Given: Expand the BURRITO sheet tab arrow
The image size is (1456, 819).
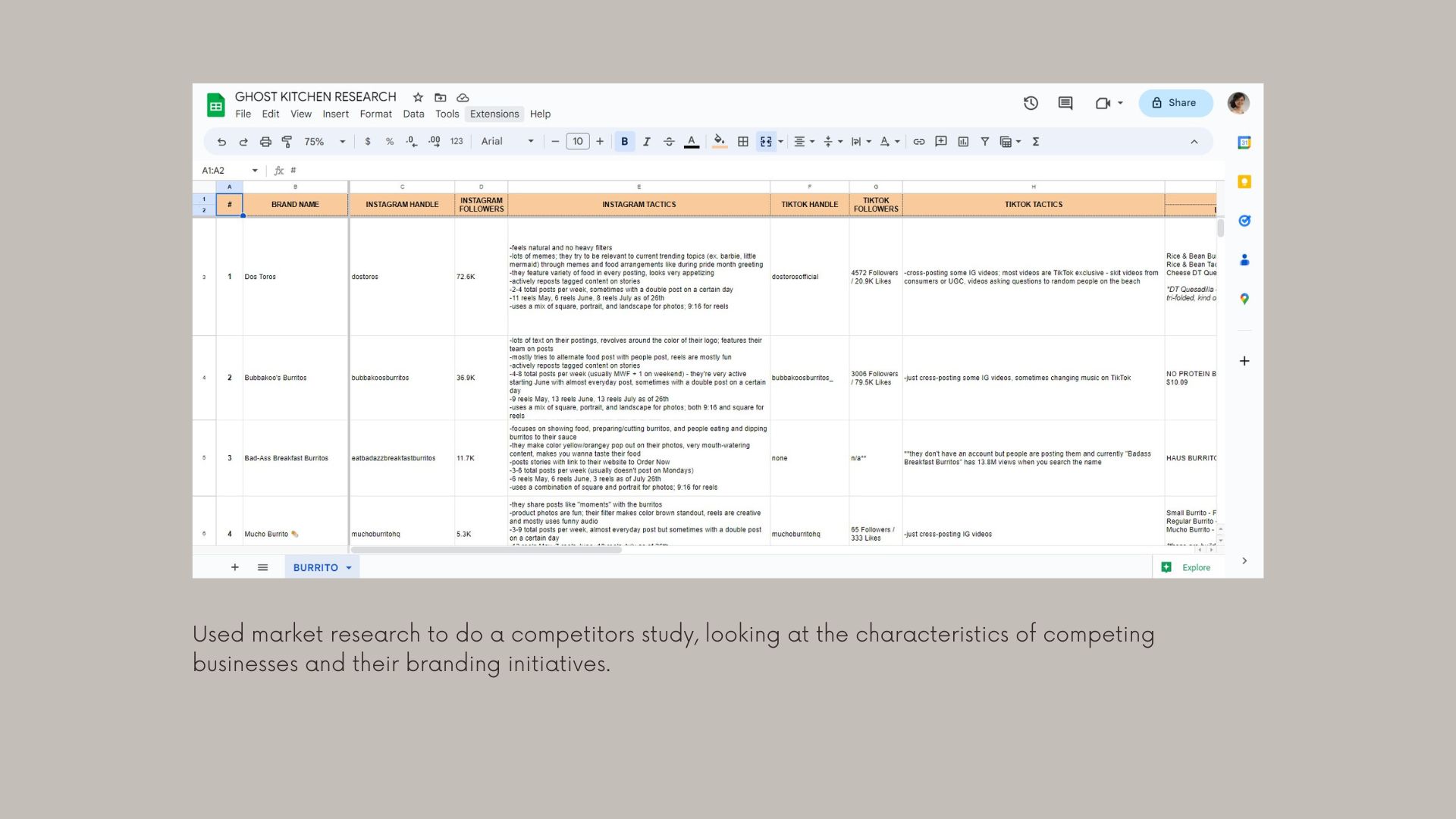Looking at the screenshot, I should pos(349,568).
